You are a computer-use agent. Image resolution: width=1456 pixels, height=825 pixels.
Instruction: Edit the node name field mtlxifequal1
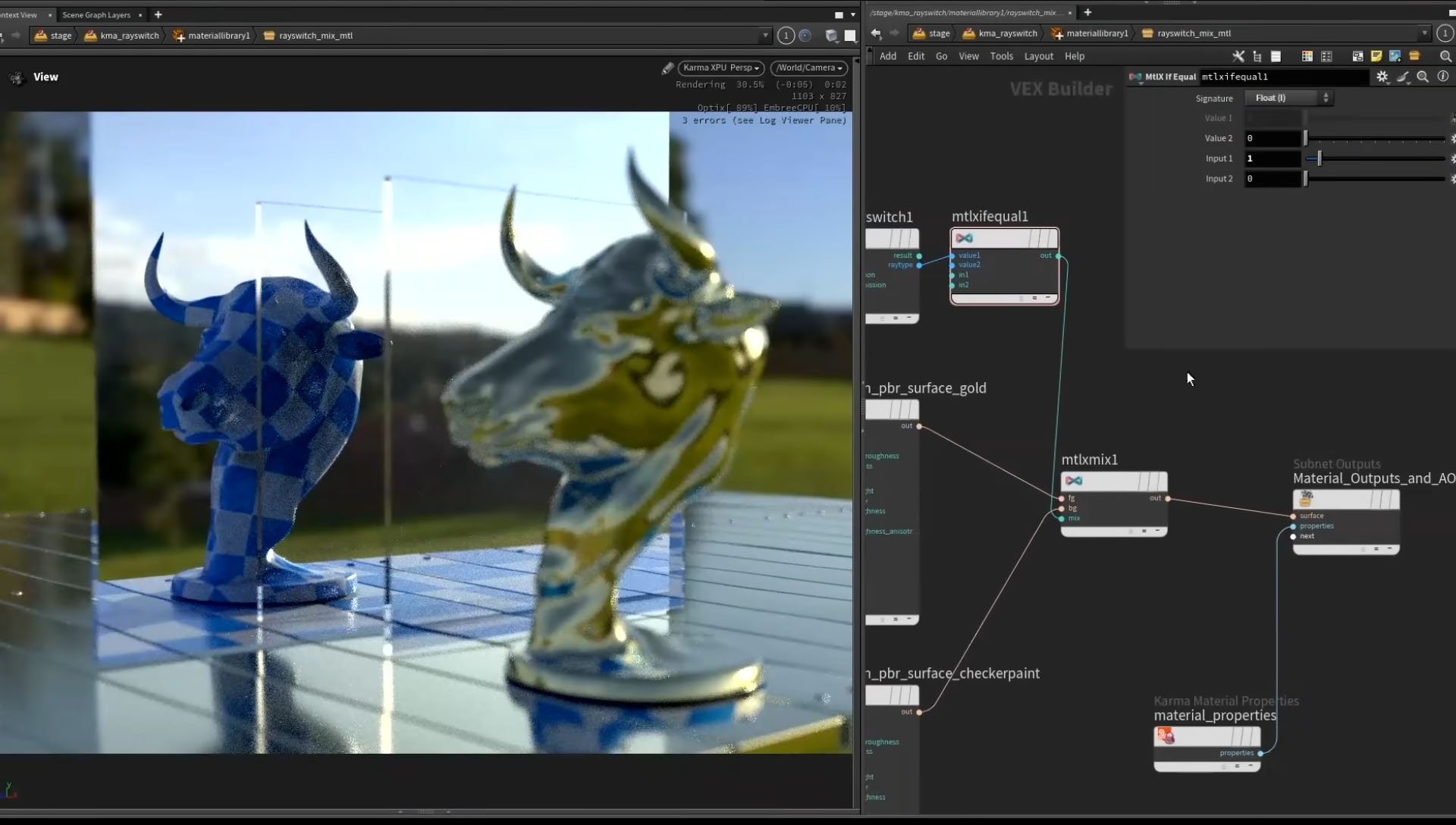click(1284, 77)
